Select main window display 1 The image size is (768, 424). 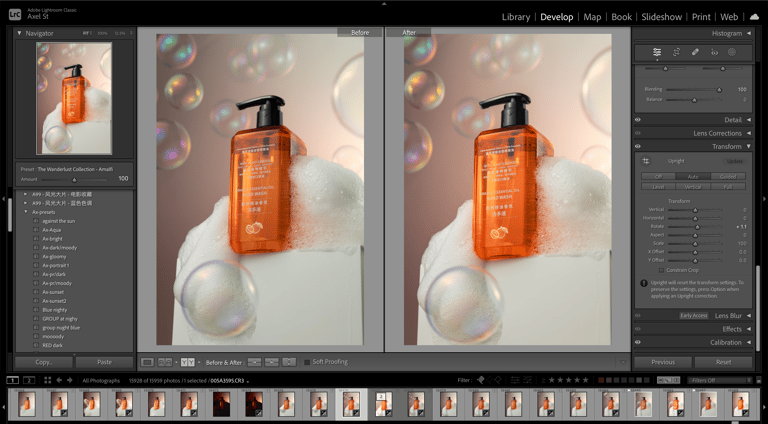(x=13, y=380)
